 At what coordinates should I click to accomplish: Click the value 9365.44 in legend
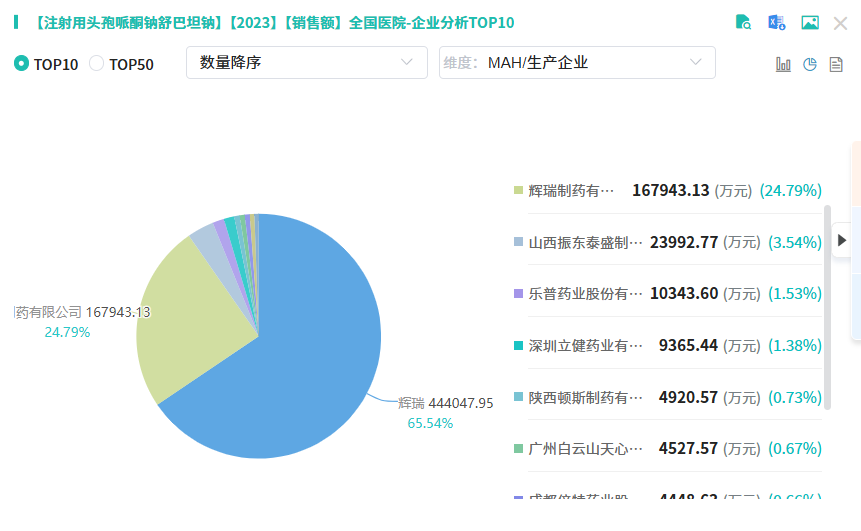click(x=688, y=345)
